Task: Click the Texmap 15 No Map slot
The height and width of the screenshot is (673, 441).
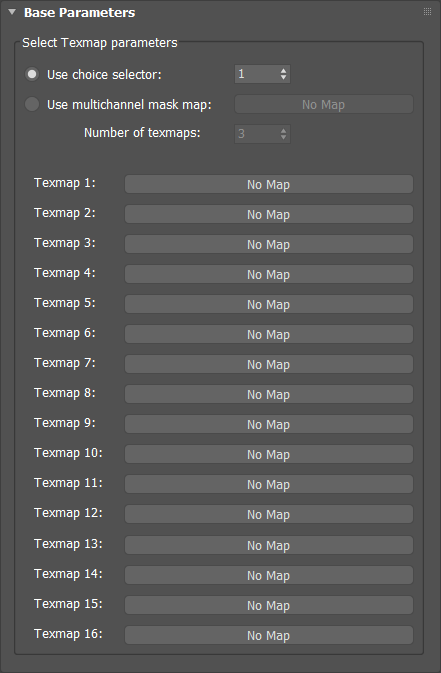Action: coord(269,605)
